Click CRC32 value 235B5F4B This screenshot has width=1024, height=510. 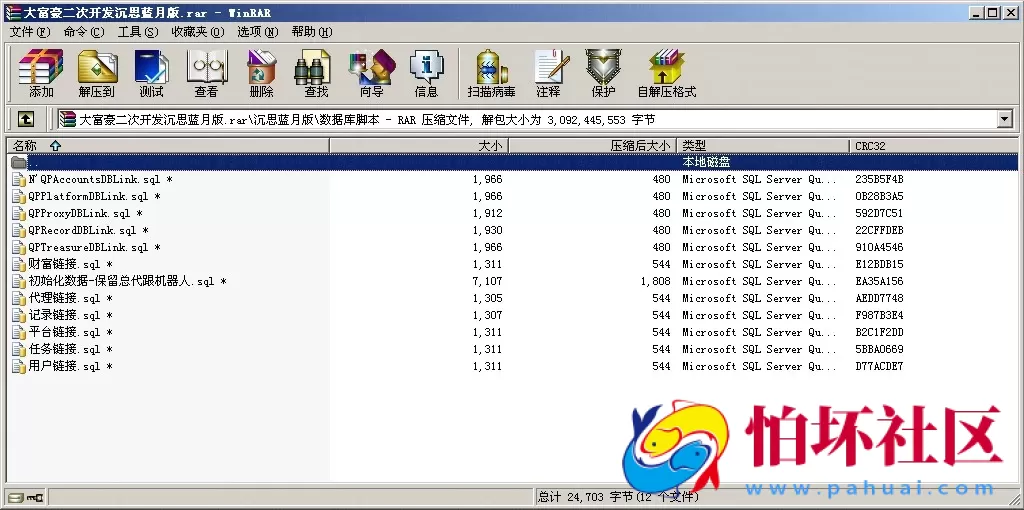click(879, 180)
